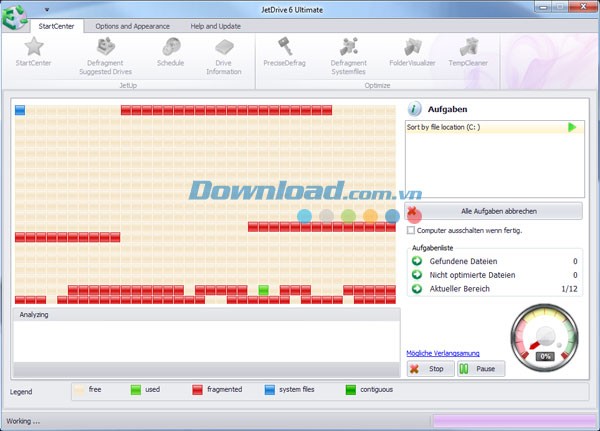Image resolution: width=600 pixels, height=431 pixels.
Task: Expand the Gefundene Dateien green arrow
Action: point(416,261)
